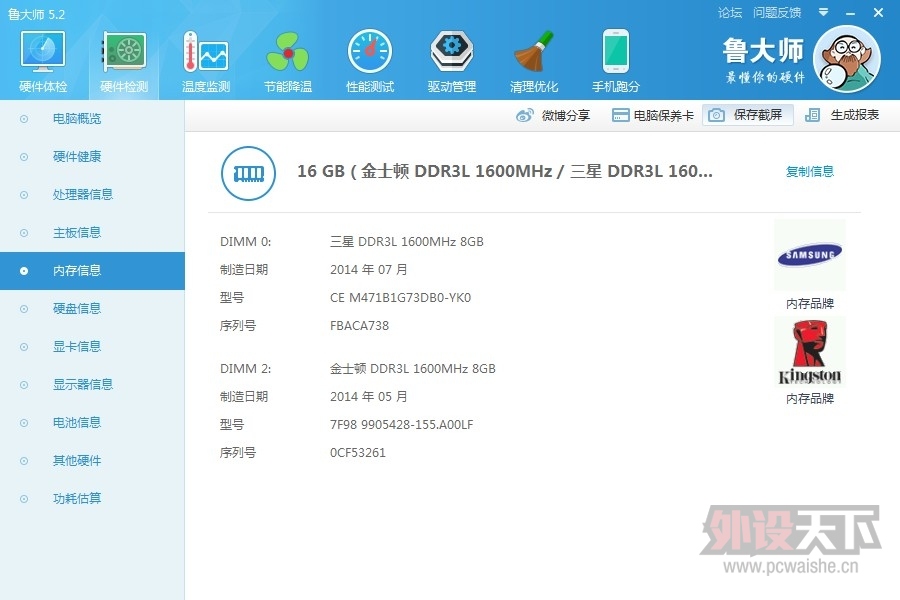Click the text 三星 DDR3L 1600MHz 8GB
Screen dimensions: 900x600
(406, 242)
